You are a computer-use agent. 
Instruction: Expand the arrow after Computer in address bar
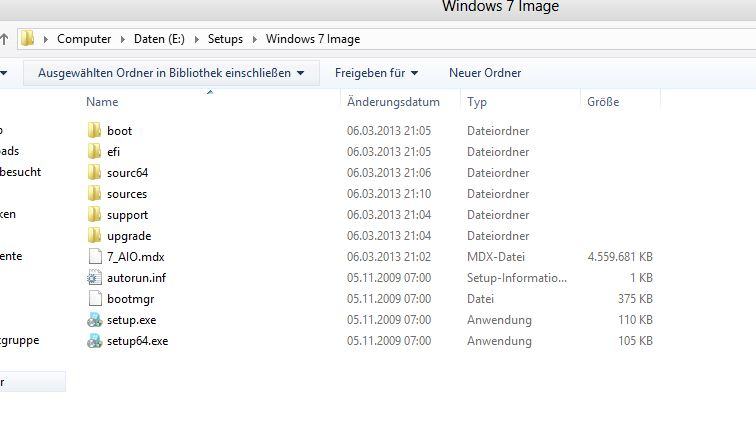(x=122, y=39)
